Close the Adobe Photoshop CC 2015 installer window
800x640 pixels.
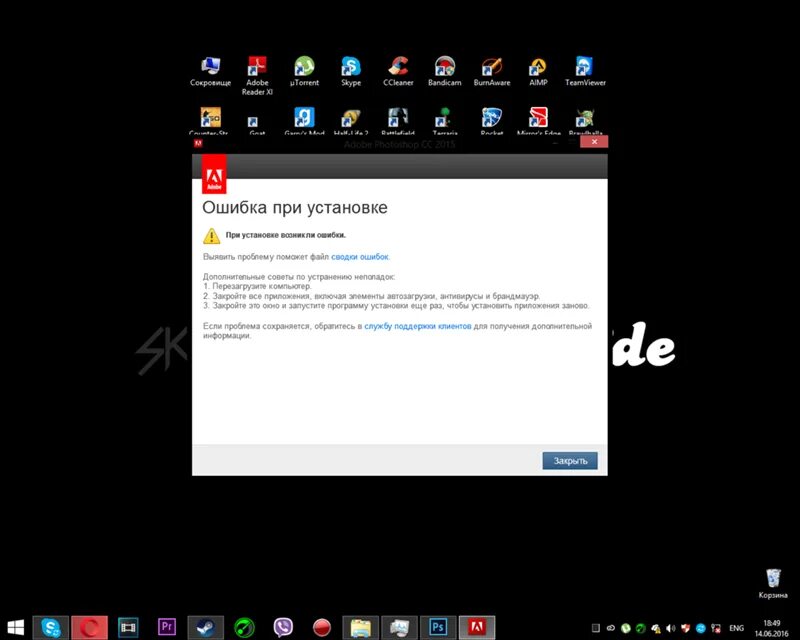pos(594,142)
